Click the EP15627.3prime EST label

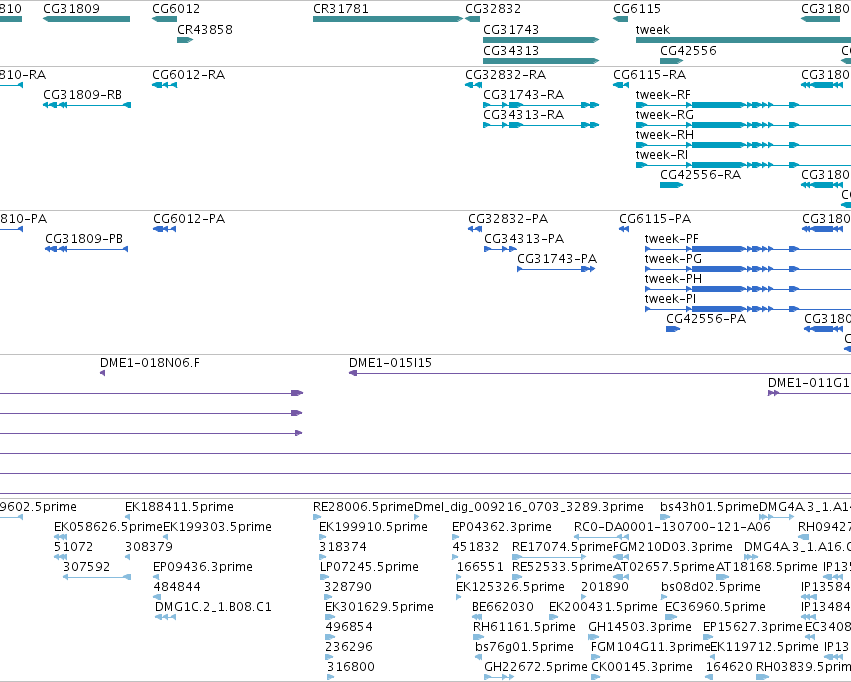pos(752,627)
